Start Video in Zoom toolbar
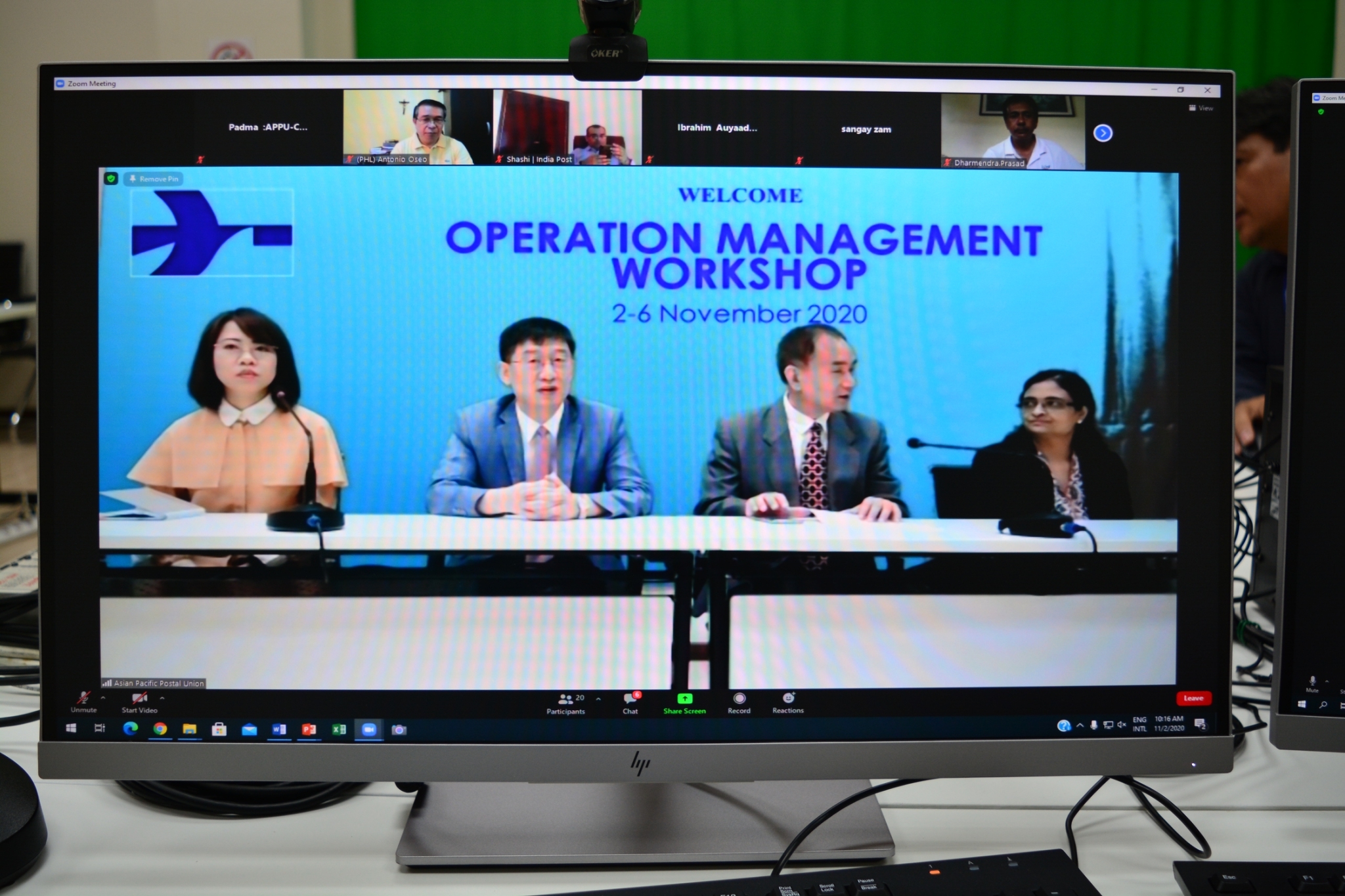 [139, 702]
